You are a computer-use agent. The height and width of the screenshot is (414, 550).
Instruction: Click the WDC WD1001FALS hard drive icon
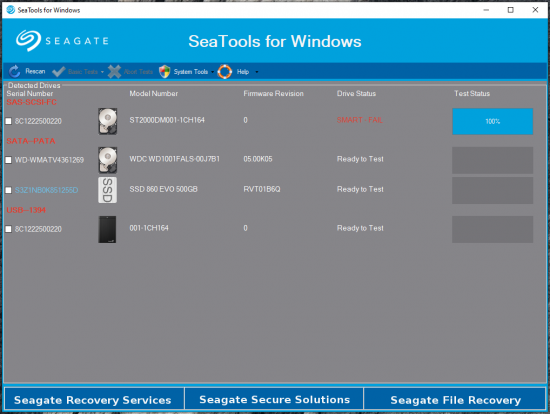(x=108, y=160)
